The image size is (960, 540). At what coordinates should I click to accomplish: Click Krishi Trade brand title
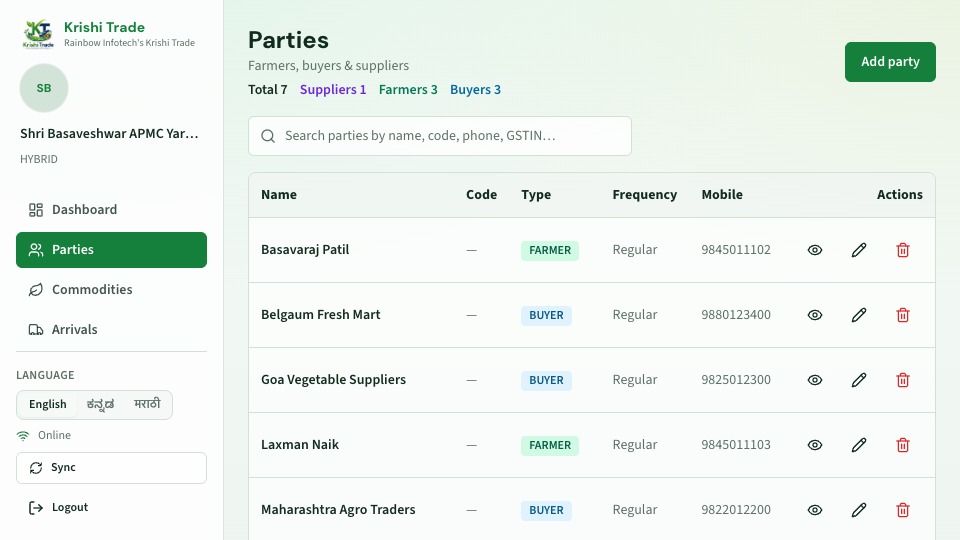point(104,28)
